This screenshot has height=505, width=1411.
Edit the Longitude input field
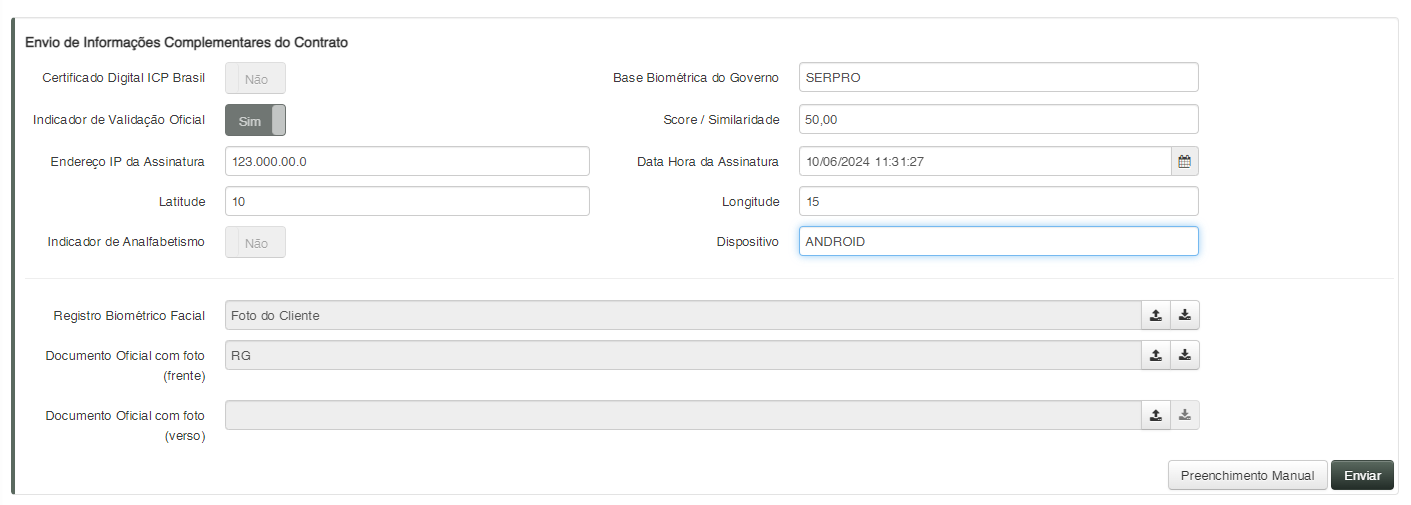point(998,201)
